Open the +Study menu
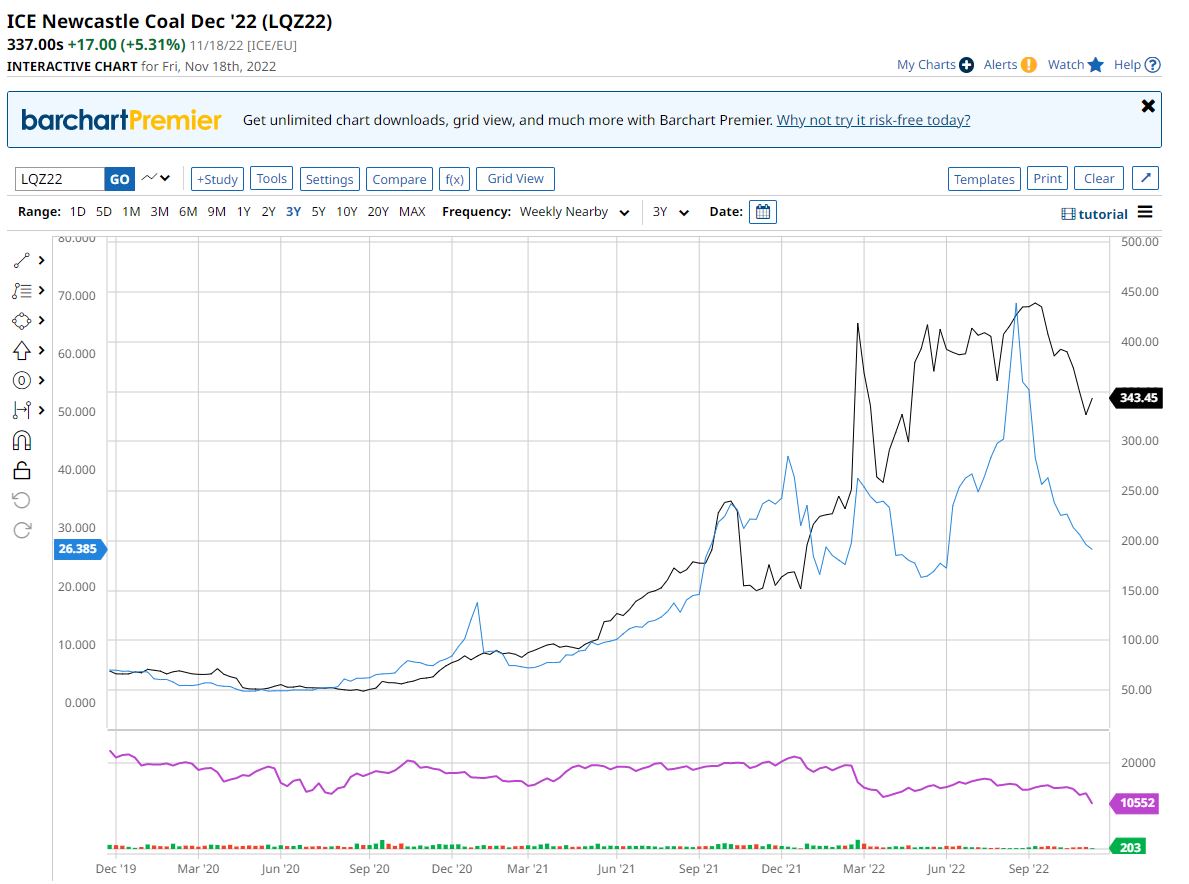The height and width of the screenshot is (884, 1189). (x=217, y=179)
